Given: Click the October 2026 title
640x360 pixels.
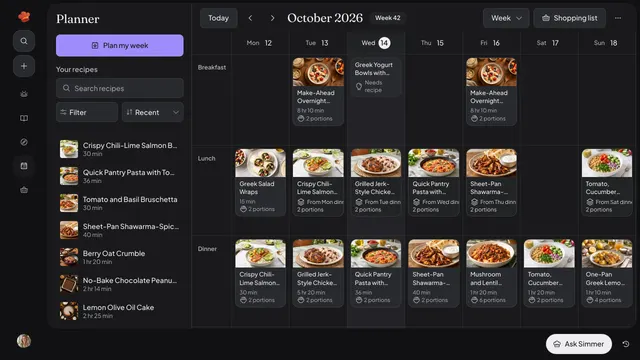Looking at the screenshot, I should click(325, 18).
